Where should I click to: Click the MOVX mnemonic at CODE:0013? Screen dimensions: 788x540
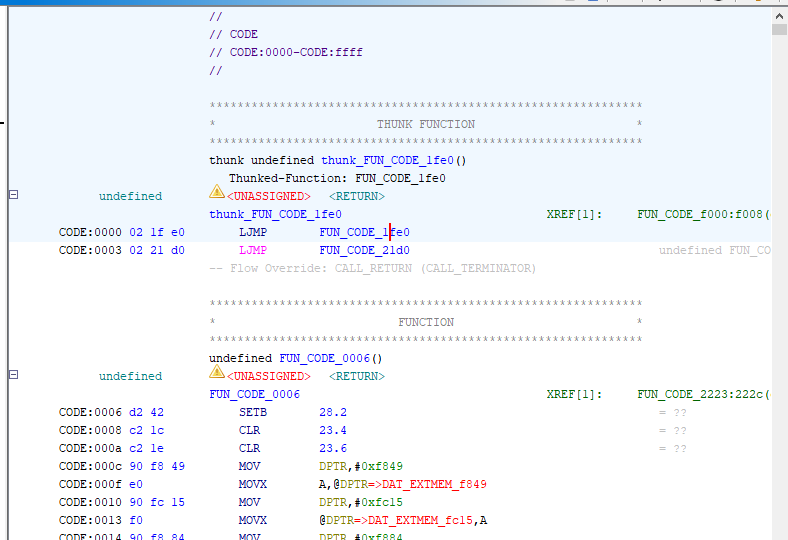click(x=253, y=521)
